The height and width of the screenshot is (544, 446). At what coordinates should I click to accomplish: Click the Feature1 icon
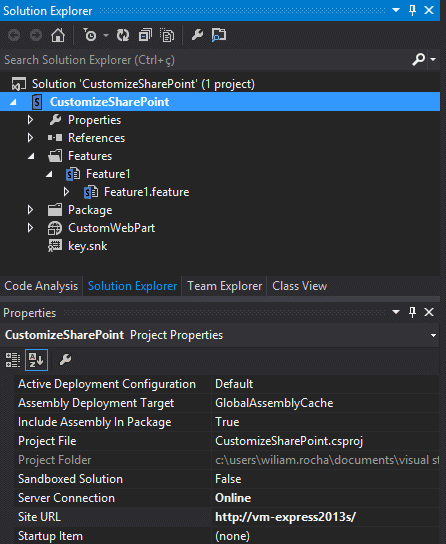(x=73, y=174)
